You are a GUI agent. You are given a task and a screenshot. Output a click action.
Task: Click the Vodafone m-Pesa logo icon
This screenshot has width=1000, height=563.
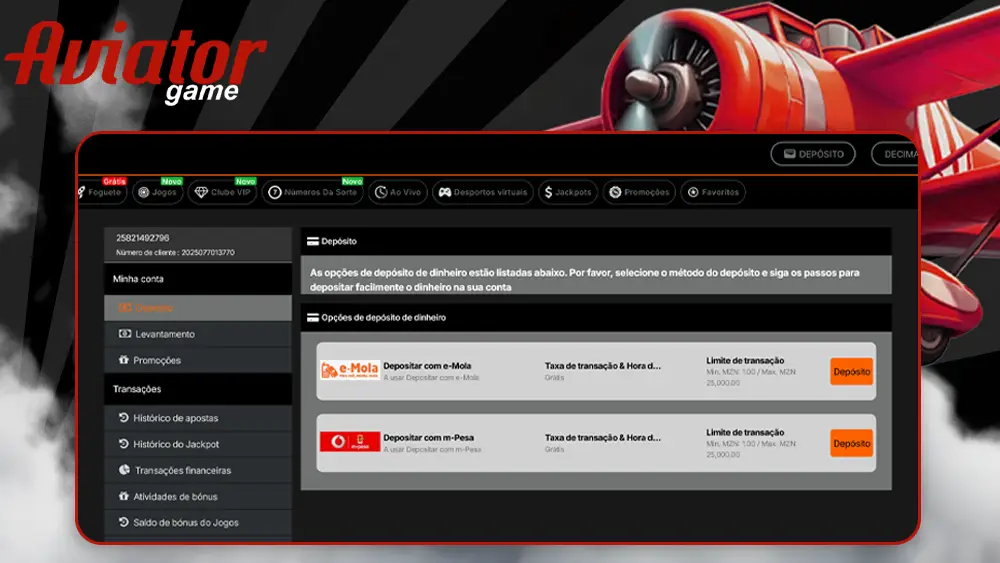point(349,442)
